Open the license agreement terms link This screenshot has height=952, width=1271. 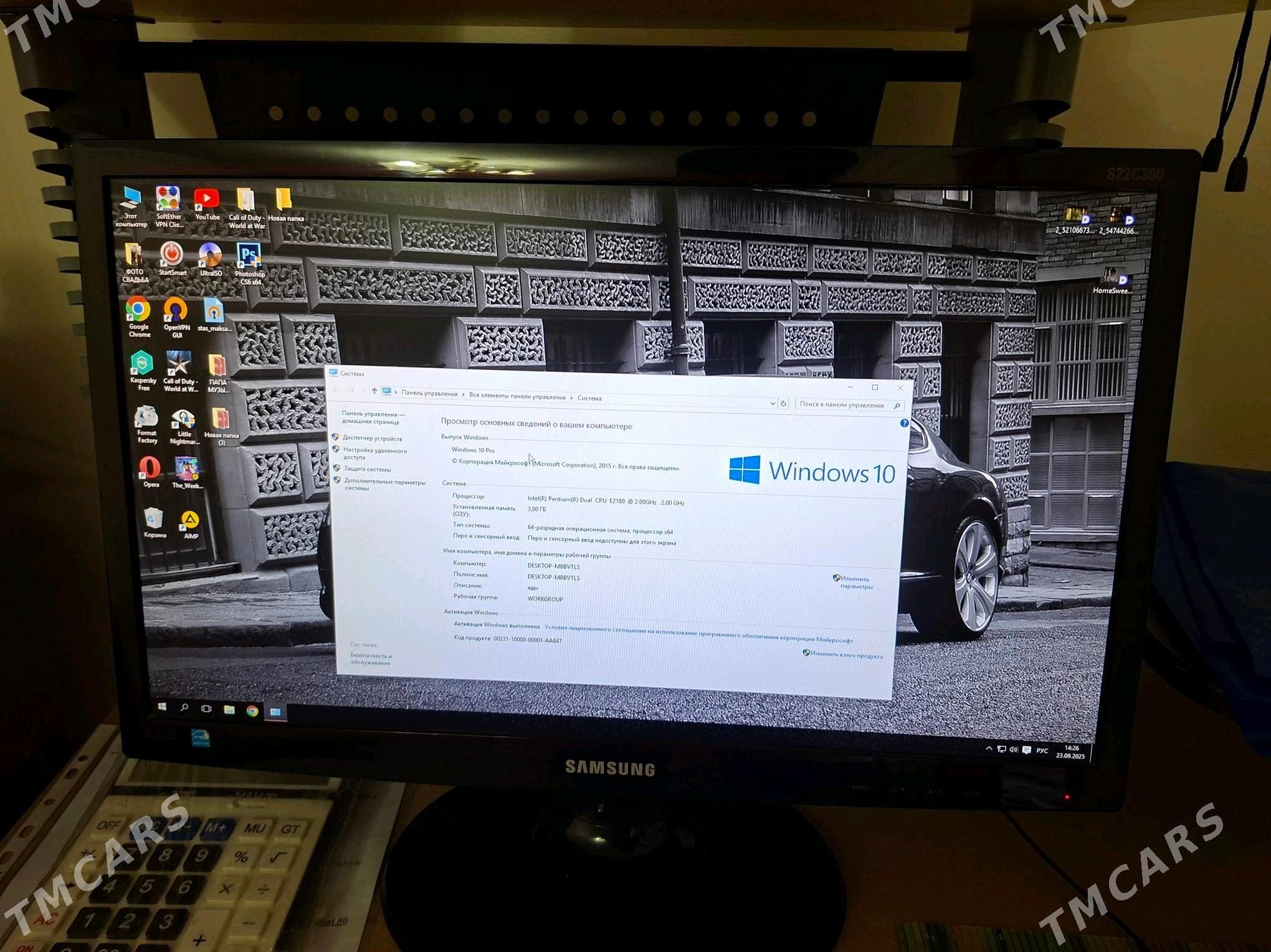[698, 634]
